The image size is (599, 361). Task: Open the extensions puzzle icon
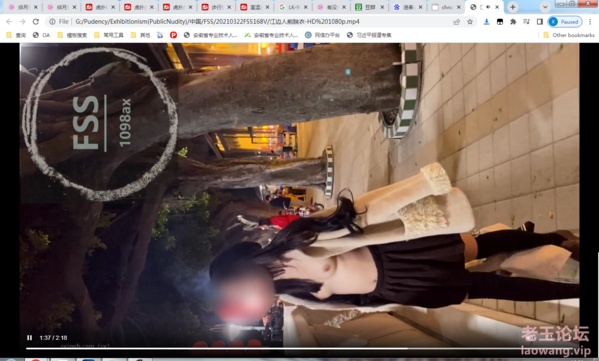pyautogui.click(x=513, y=22)
